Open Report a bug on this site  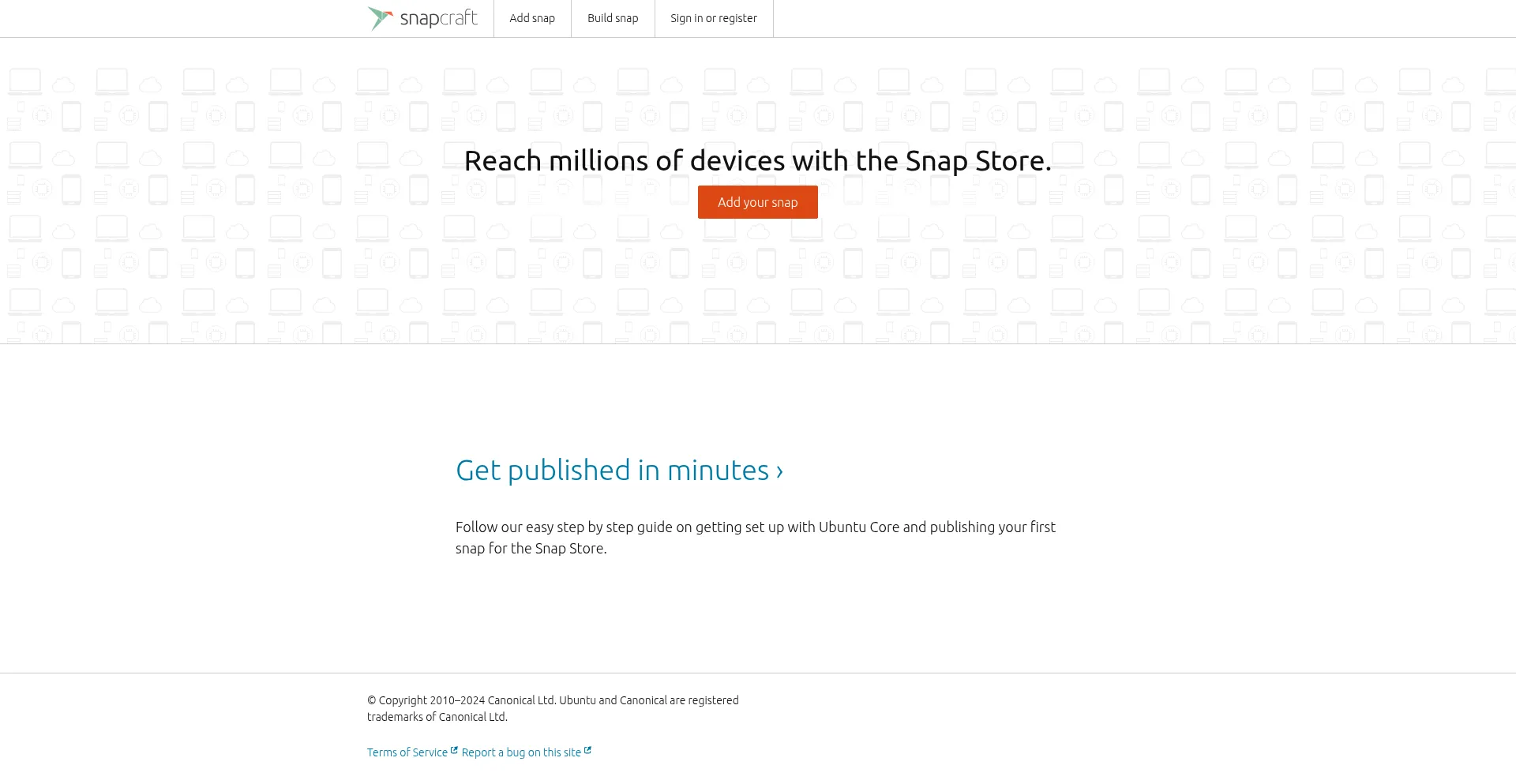521,752
